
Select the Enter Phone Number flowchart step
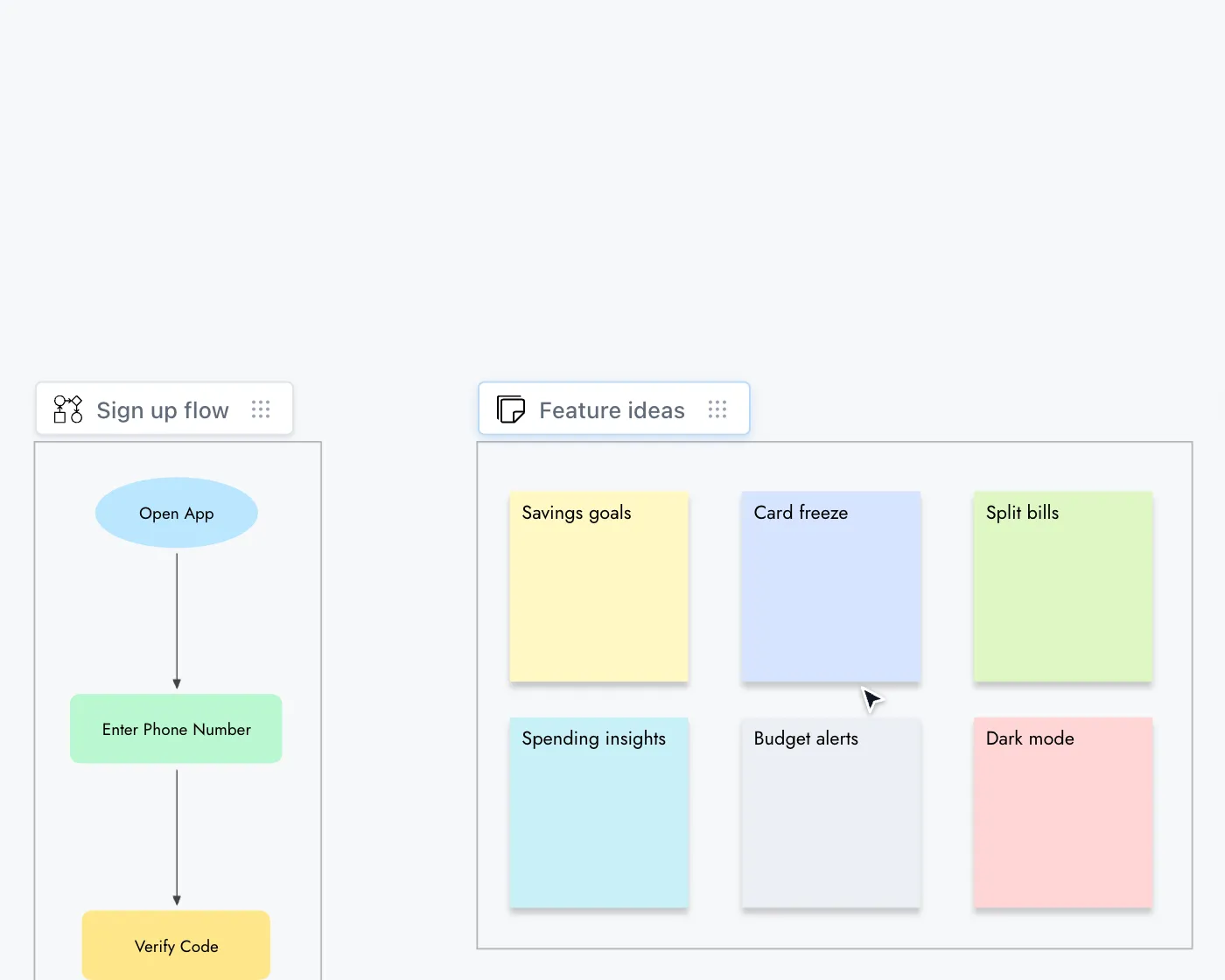(176, 729)
